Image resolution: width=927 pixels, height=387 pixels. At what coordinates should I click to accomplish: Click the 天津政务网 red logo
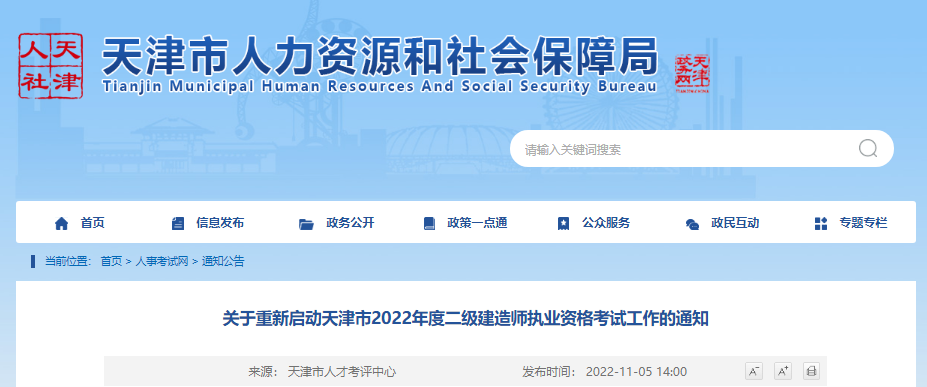[692, 74]
